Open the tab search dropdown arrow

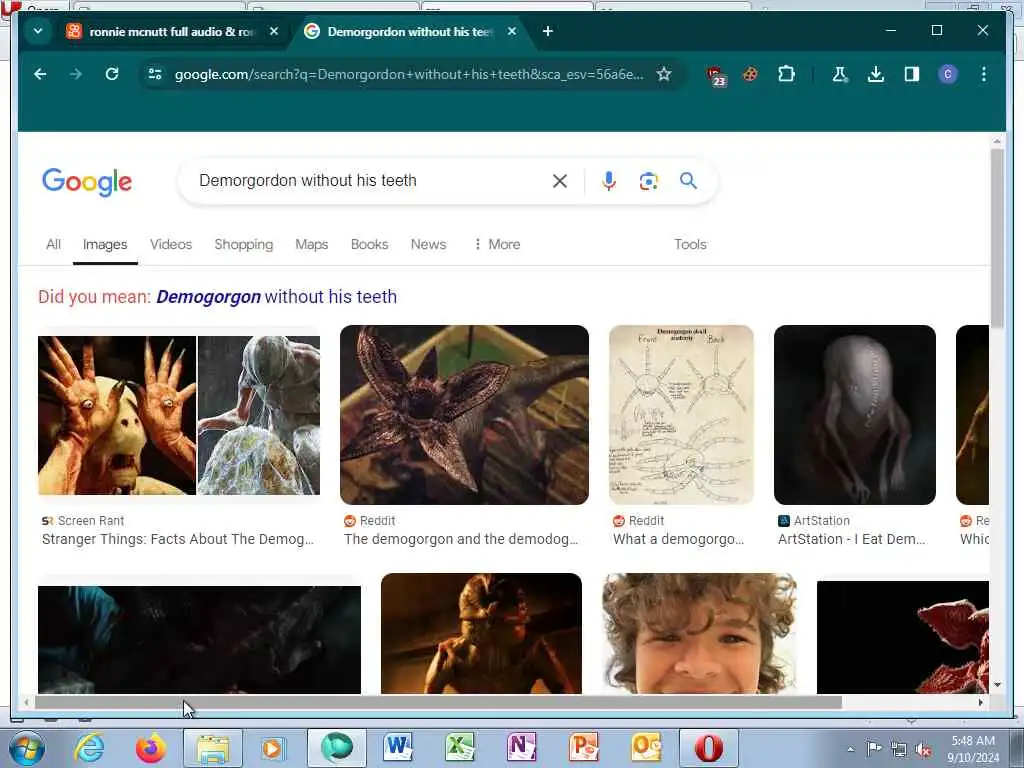coord(38,31)
